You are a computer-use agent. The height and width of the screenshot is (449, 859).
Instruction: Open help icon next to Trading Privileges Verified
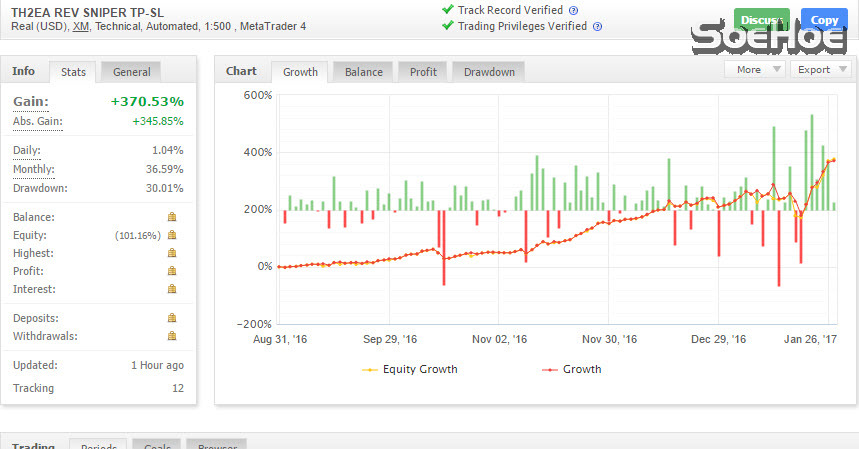[x=597, y=27]
